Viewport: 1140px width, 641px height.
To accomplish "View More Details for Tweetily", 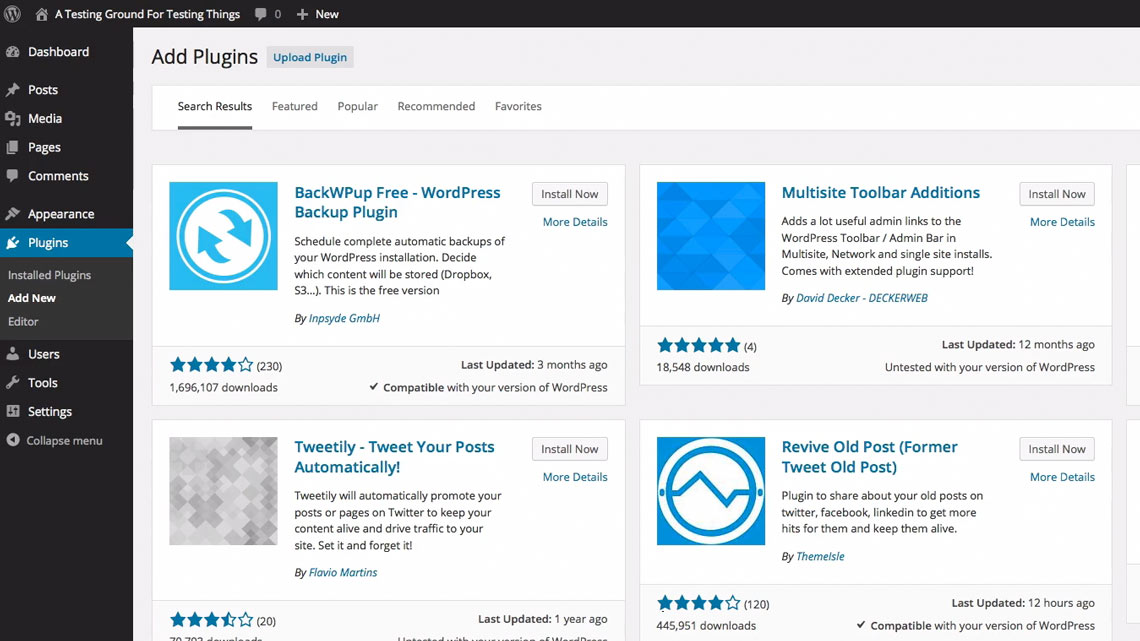I will 575,477.
